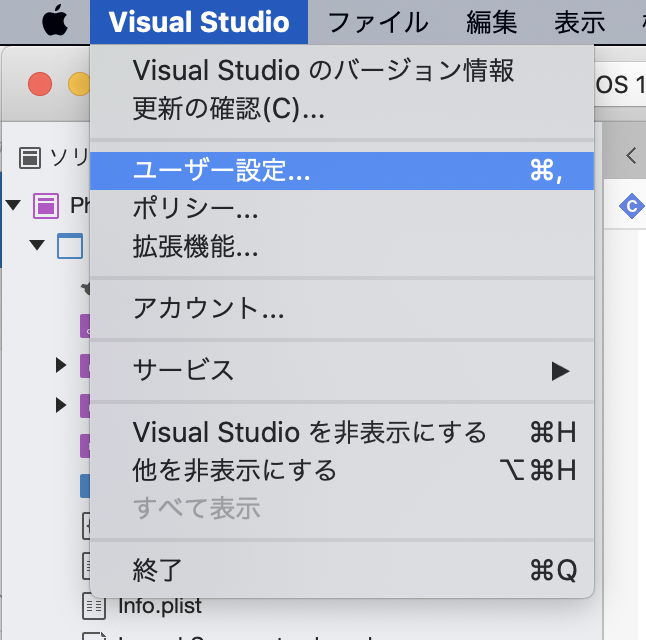Expand the サービス submenu

point(342,370)
